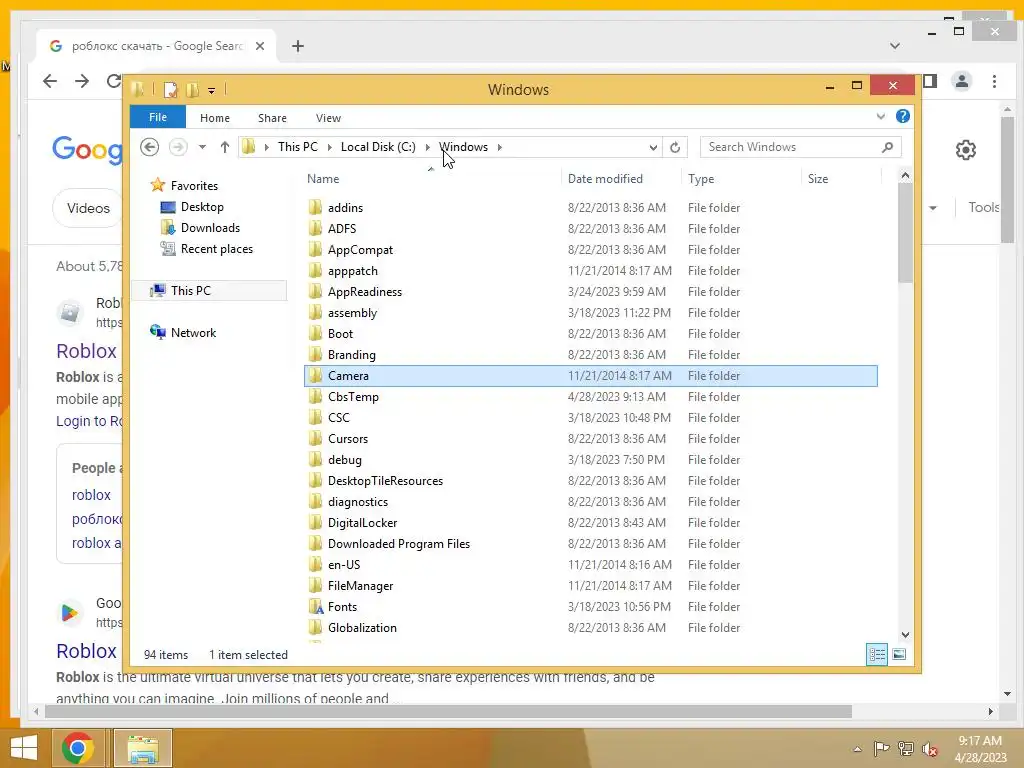The height and width of the screenshot is (768, 1024).
Task: Open Explorer help question mark
Action: 903,116
